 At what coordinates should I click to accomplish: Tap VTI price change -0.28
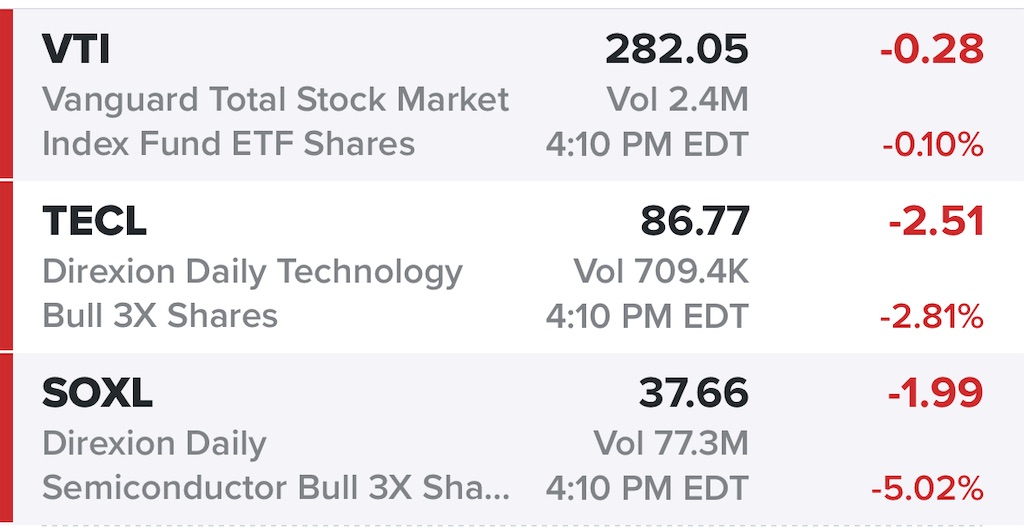[932, 49]
